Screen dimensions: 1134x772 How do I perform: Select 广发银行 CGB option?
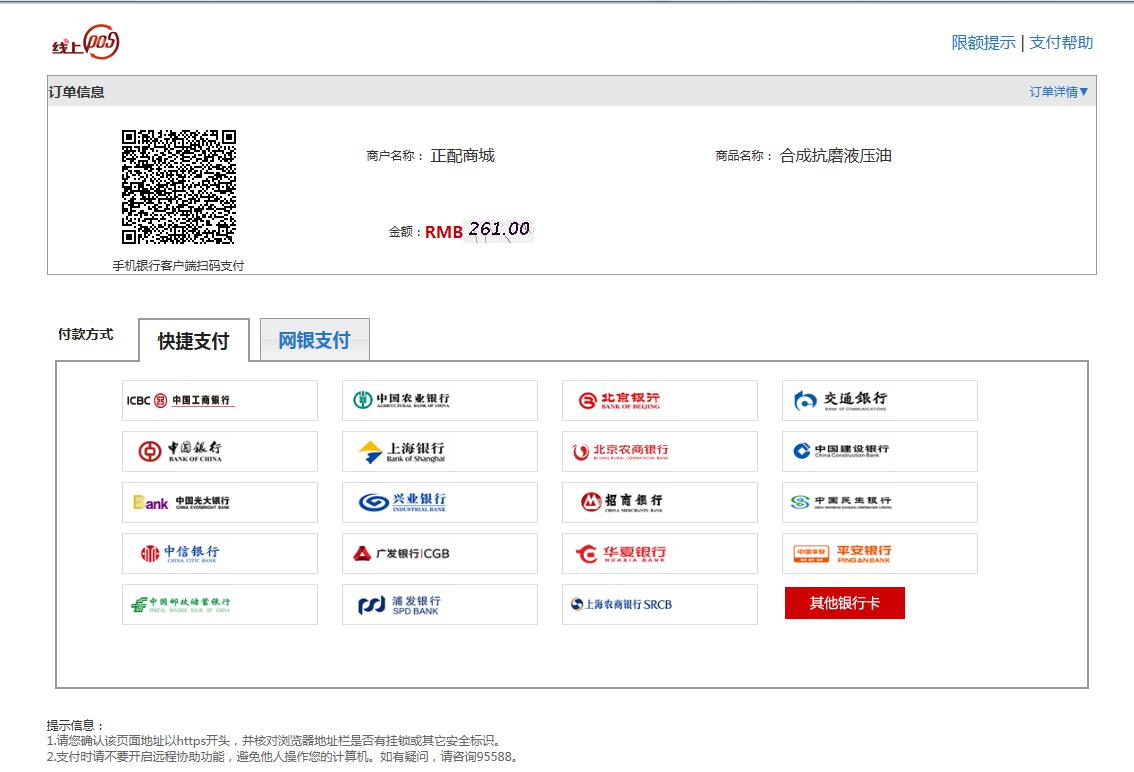point(440,553)
